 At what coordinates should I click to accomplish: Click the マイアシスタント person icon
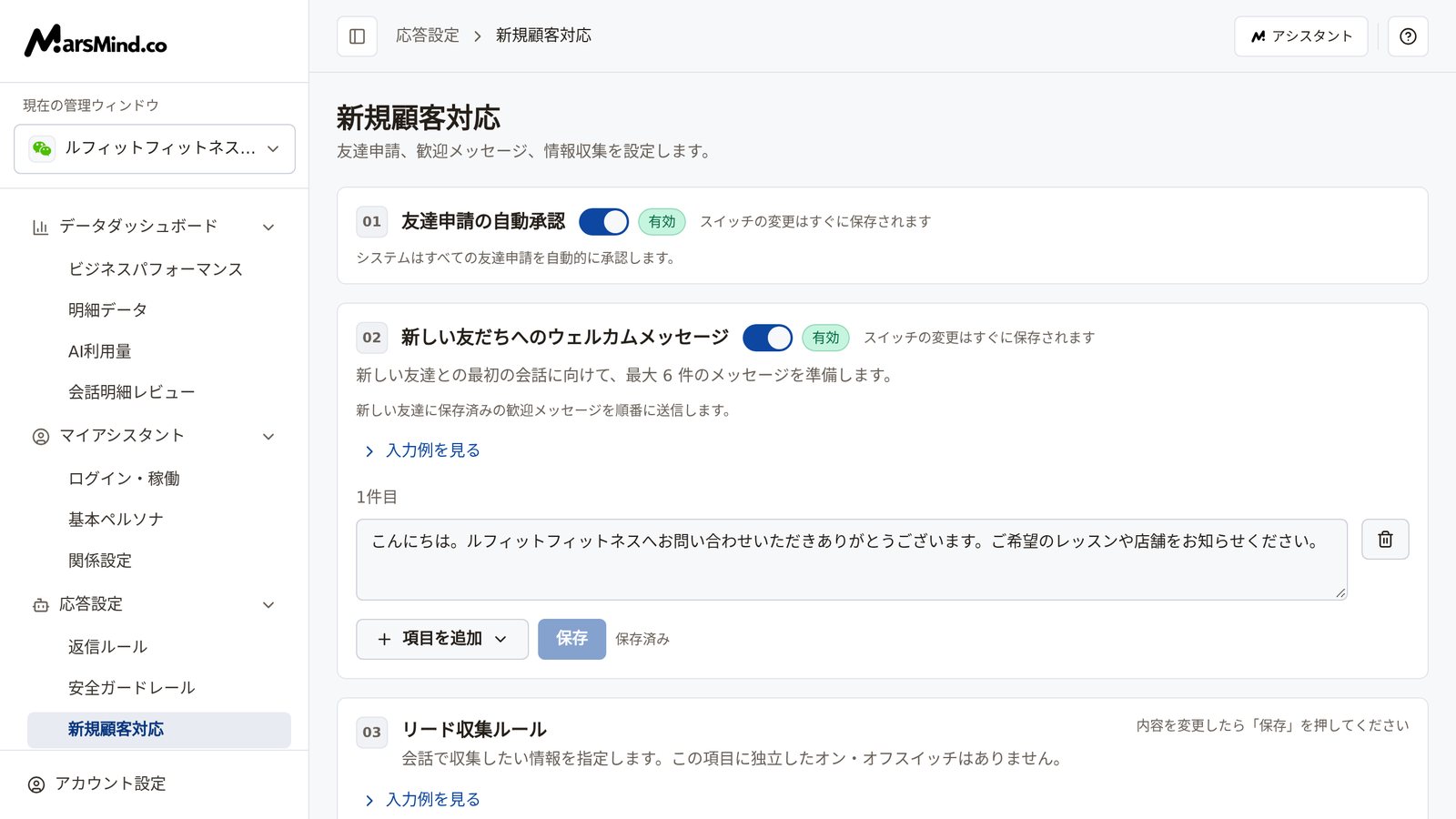tap(41, 437)
